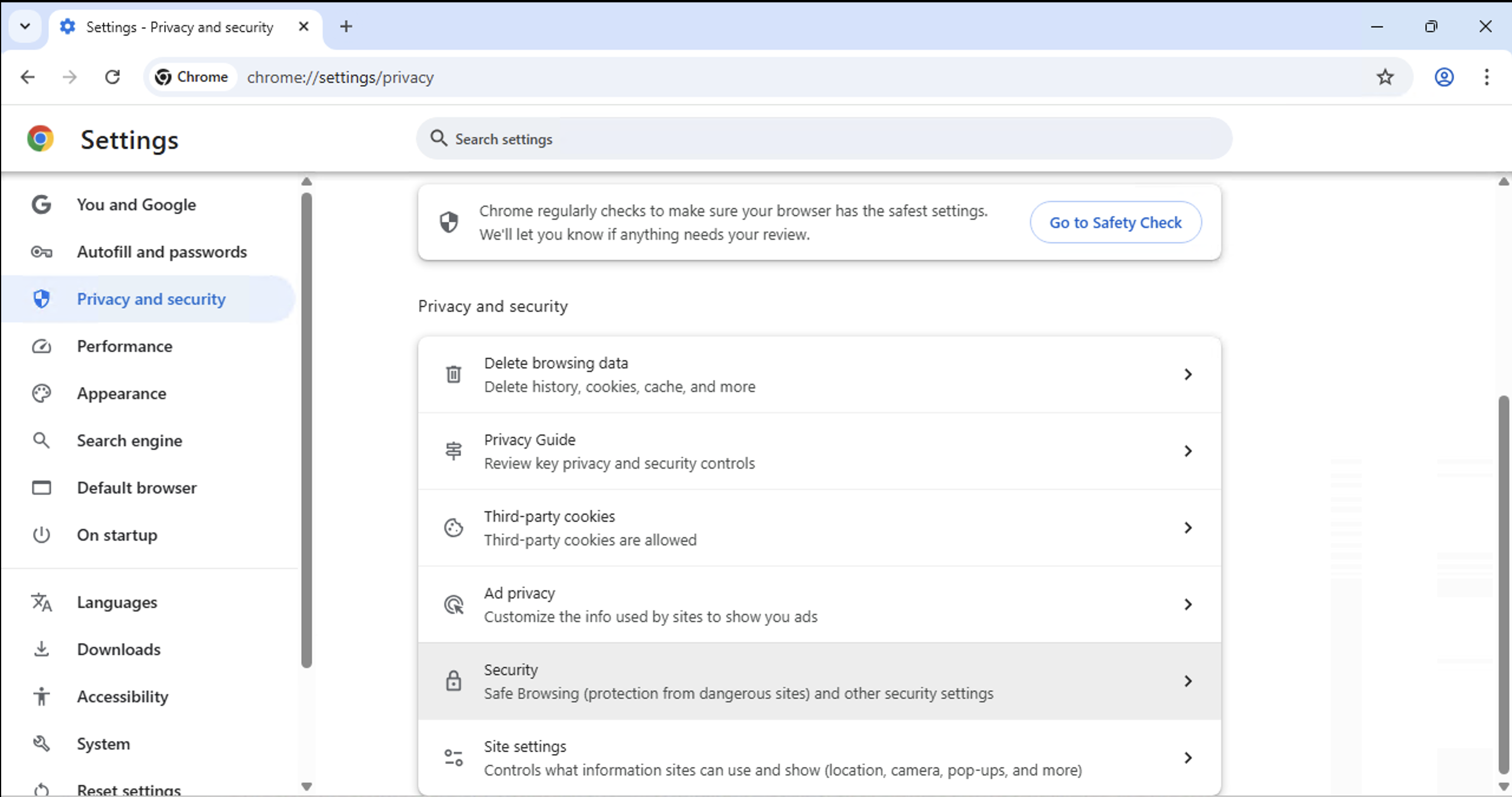Screen dimensions: 1512x797
Task: Click the Search settings field
Action: pyautogui.click(x=824, y=139)
